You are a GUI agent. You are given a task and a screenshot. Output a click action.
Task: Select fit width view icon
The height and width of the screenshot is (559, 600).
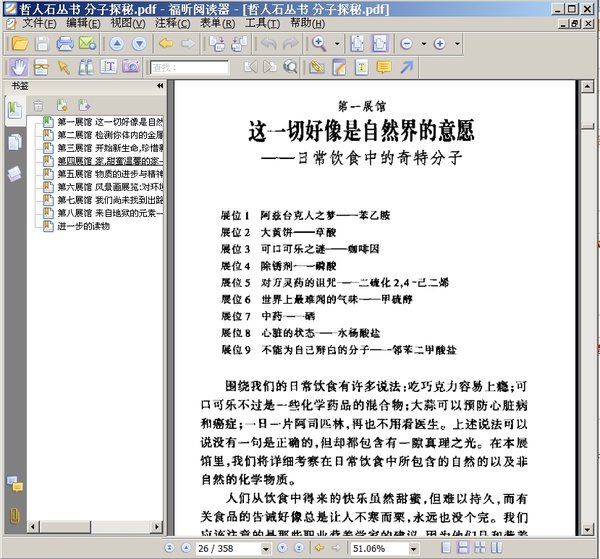380,44
